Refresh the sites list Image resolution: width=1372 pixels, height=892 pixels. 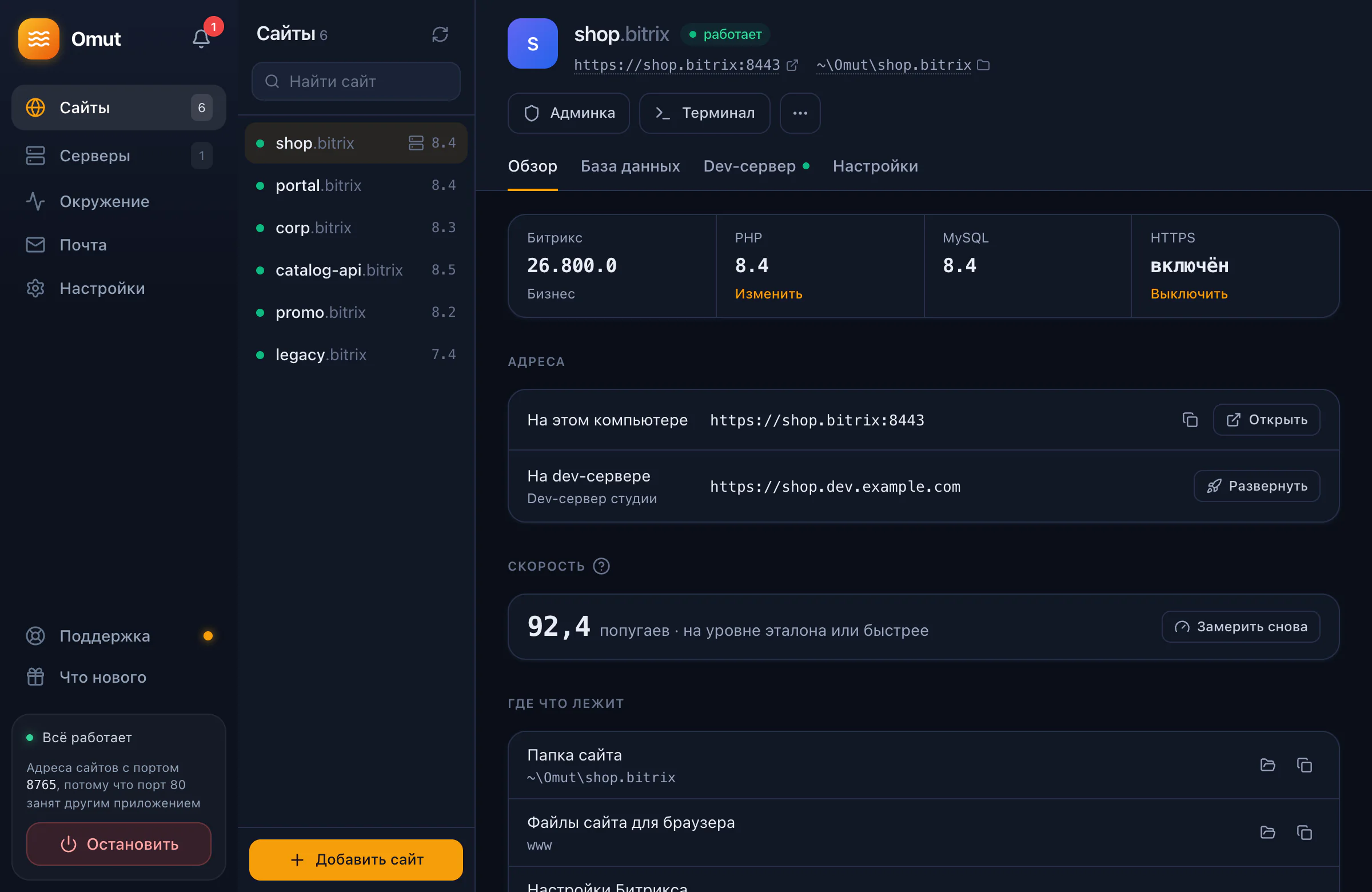tap(440, 35)
